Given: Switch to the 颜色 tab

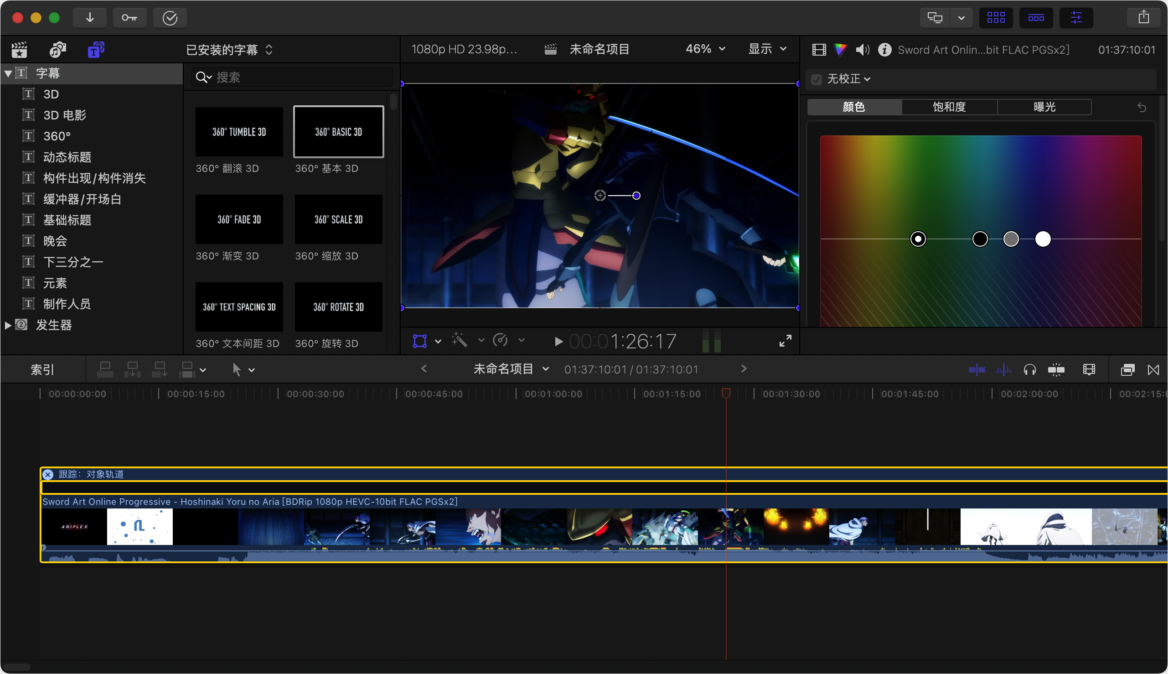Looking at the screenshot, I should pyautogui.click(x=854, y=107).
